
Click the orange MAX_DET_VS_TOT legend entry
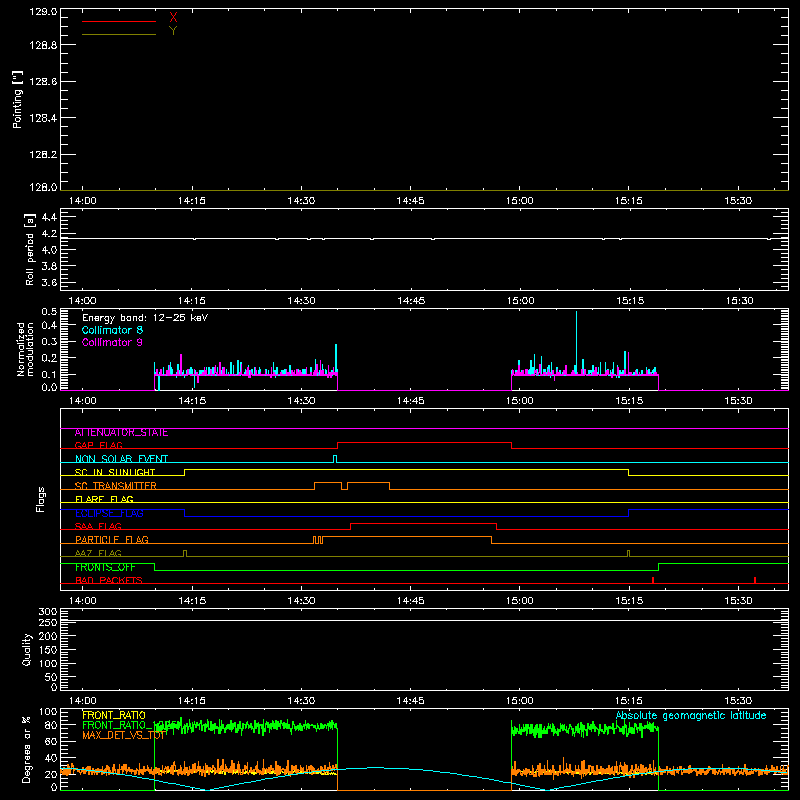pos(124,735)
